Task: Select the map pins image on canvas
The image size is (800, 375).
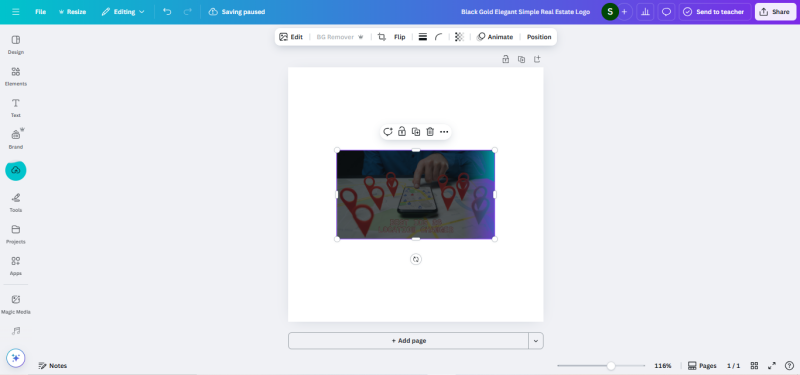Action: pyautogui.click(x=416, y=194)
